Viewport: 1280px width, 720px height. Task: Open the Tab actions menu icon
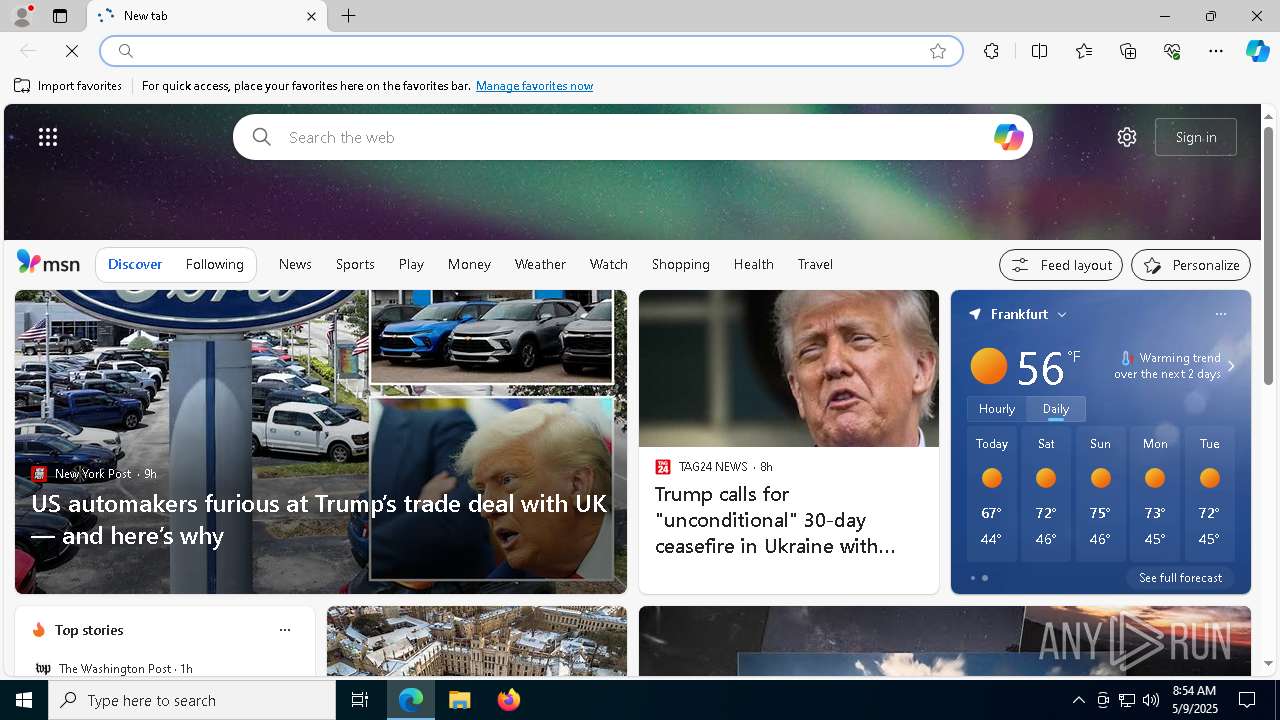coord(60,16)
